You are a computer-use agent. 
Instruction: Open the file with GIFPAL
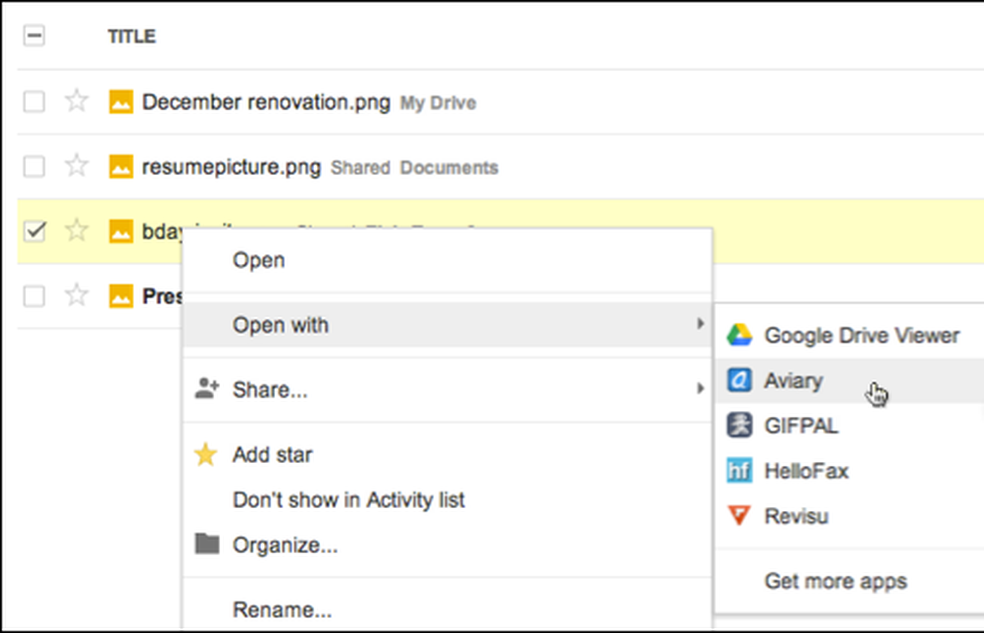coord(800,425)
